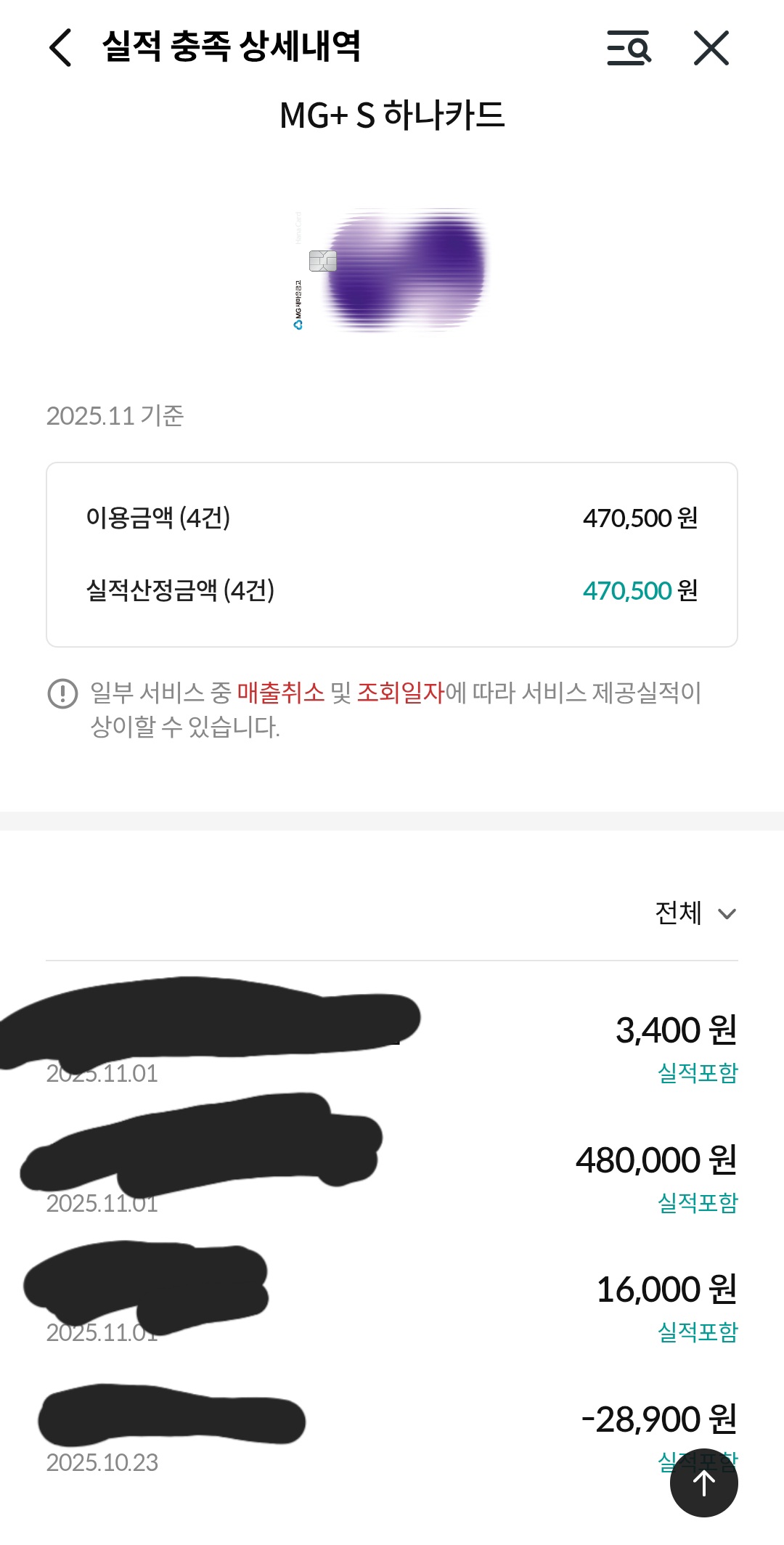The width and height of the screenshot is (784, 1545).
Task: Tap the teal 470,500 실적산정금액 amount
Action: coord(627,591)
